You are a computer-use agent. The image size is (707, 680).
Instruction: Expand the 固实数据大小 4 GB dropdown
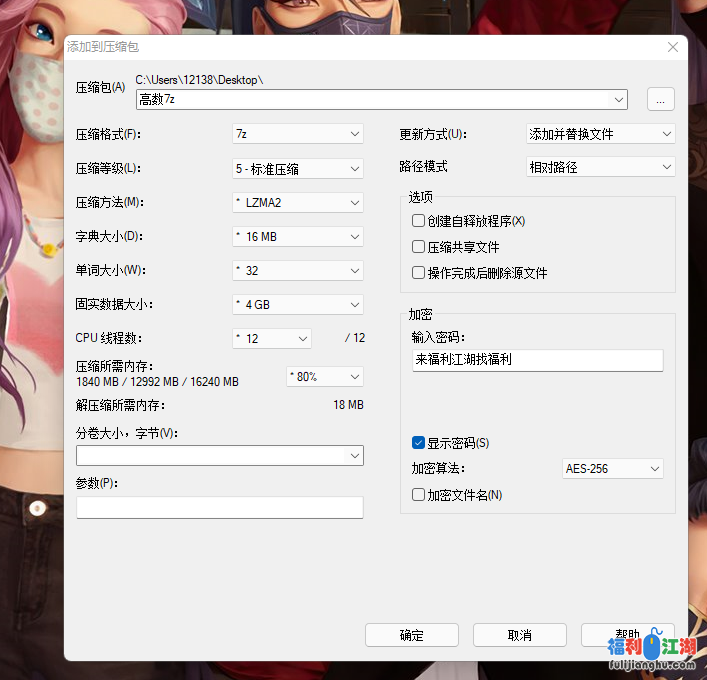[297, 305]
